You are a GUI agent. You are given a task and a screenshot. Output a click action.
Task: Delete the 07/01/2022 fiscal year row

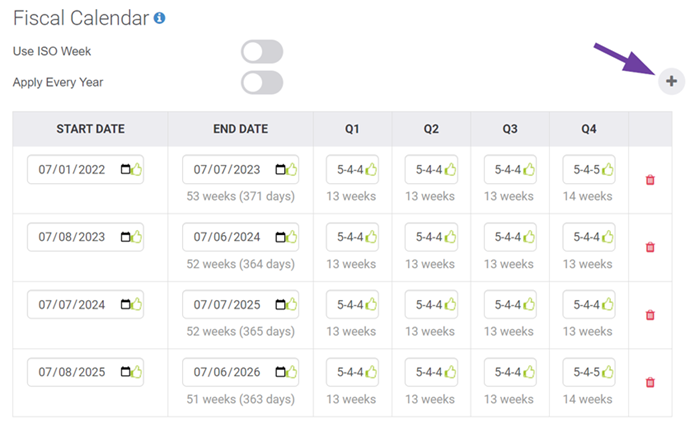pyautogui.click(x=650, y=180)
